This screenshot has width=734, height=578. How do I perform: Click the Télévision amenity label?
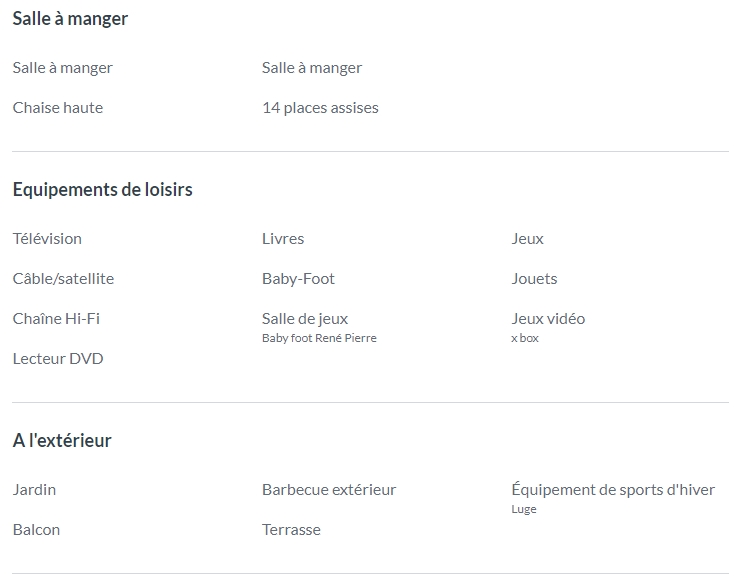click(47, 239)
